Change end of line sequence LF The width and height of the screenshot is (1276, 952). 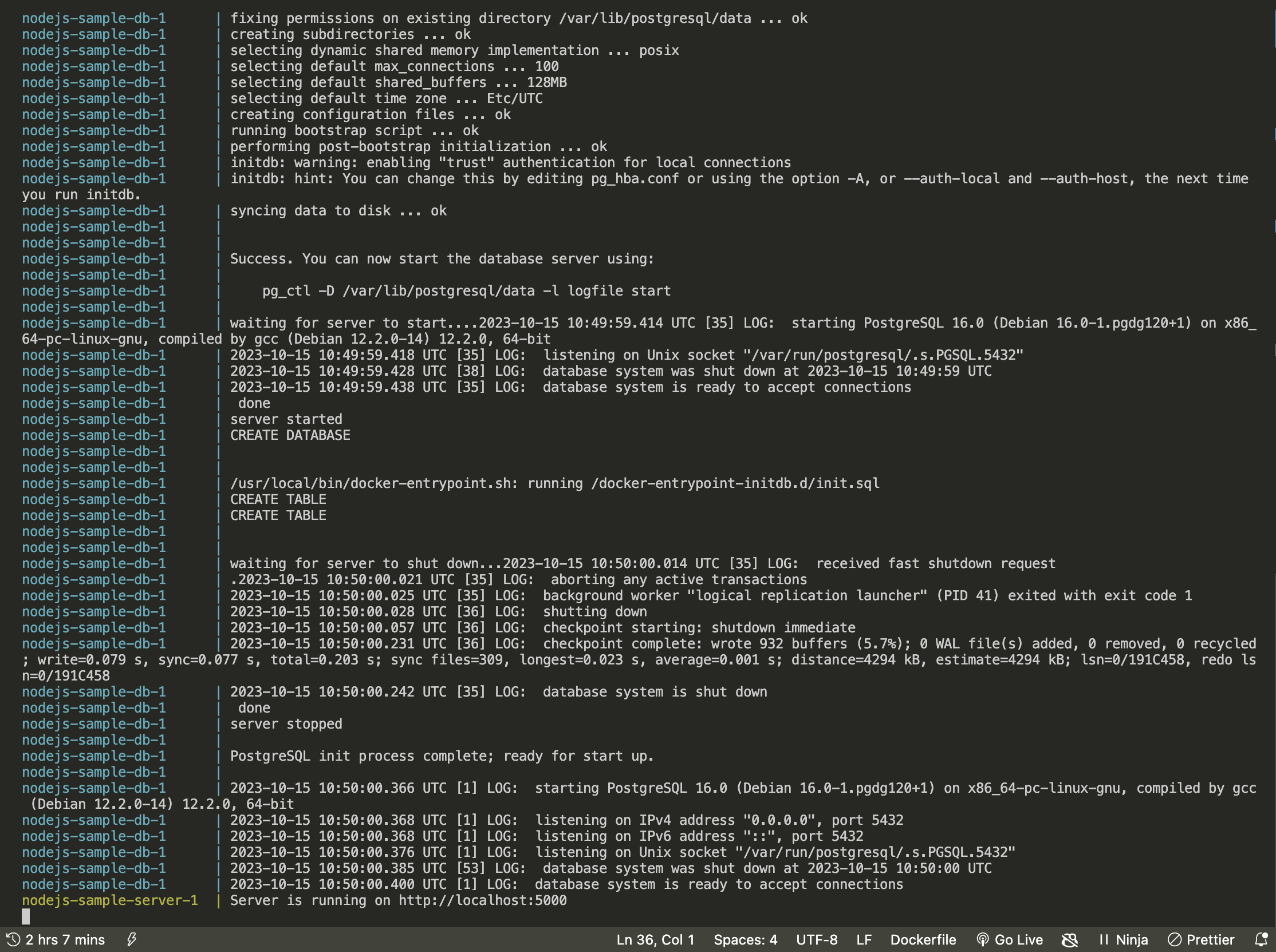click(864, 939)
